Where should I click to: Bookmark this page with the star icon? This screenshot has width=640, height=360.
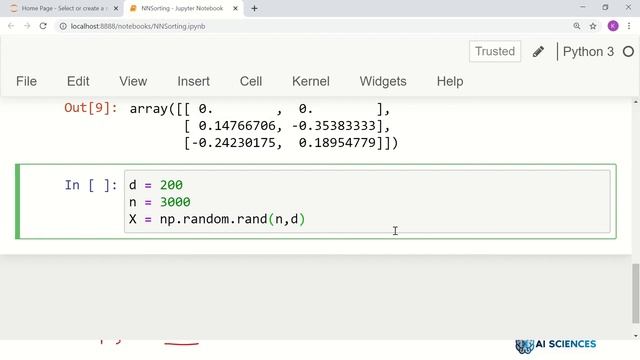(x=593, y=26)
